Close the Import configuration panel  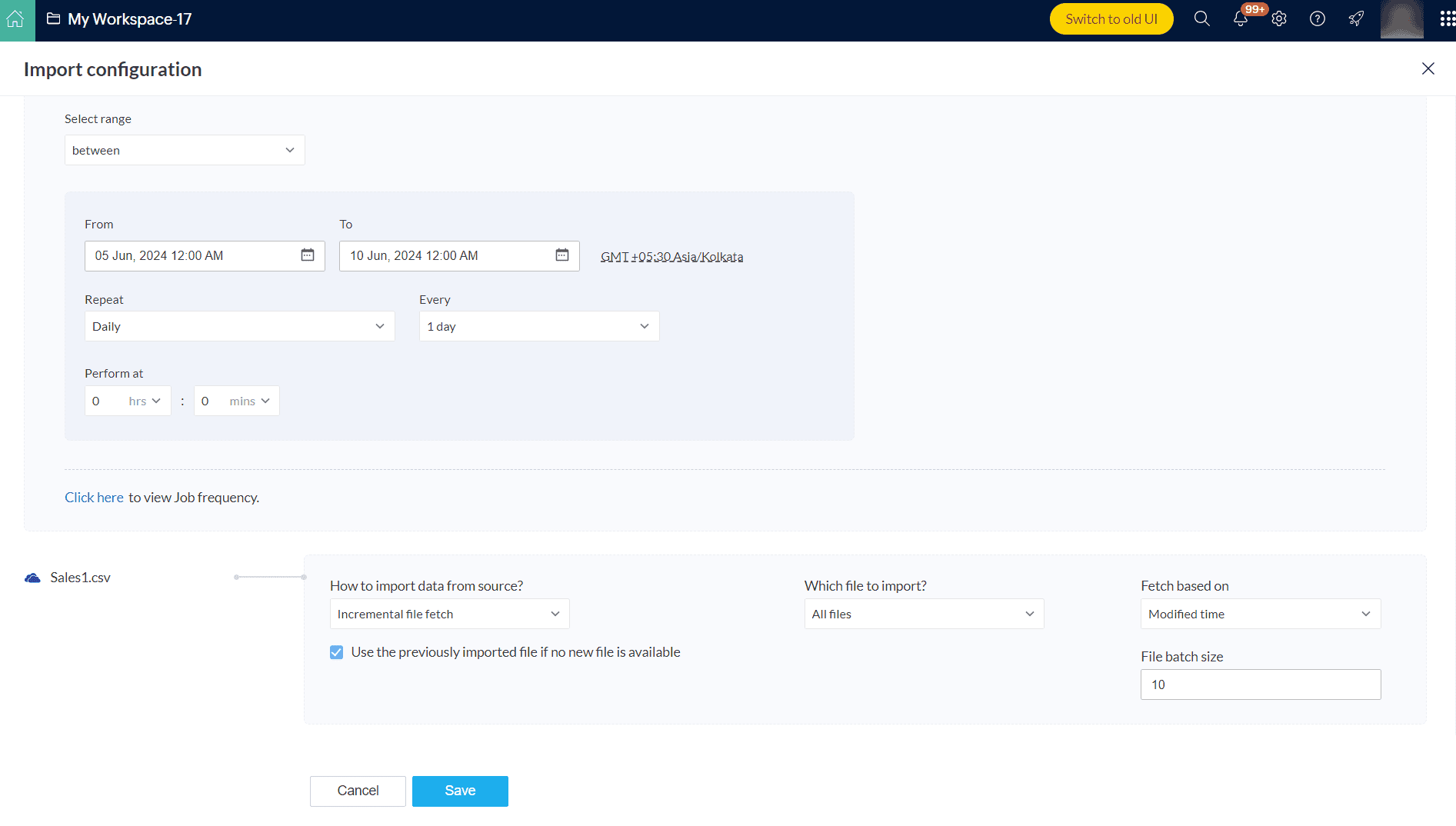[x=1428, y=68]
